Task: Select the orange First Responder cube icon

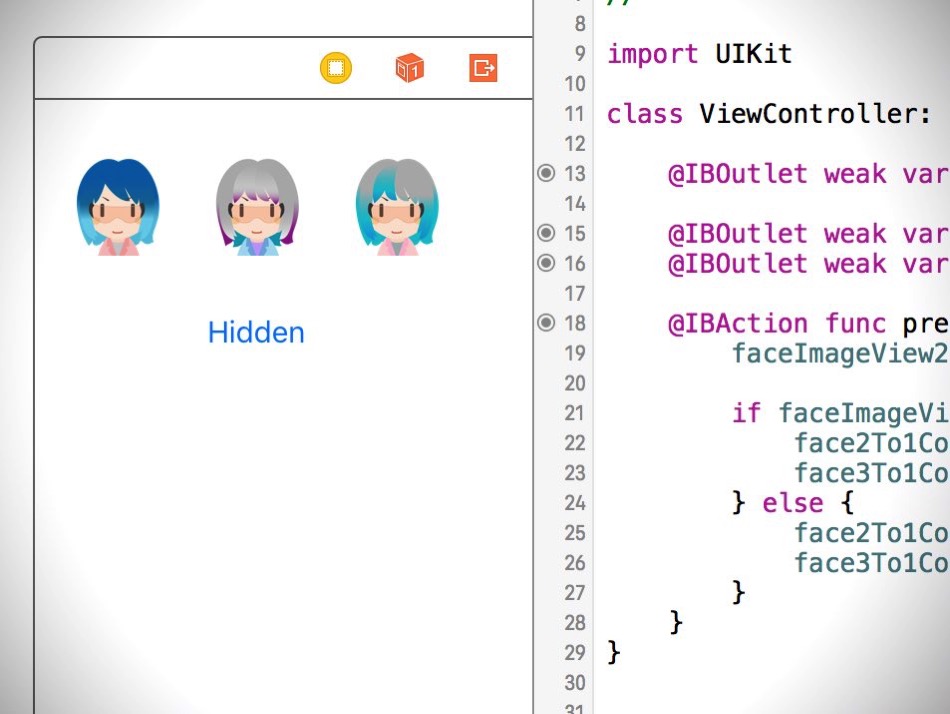Action: [410, 68]
